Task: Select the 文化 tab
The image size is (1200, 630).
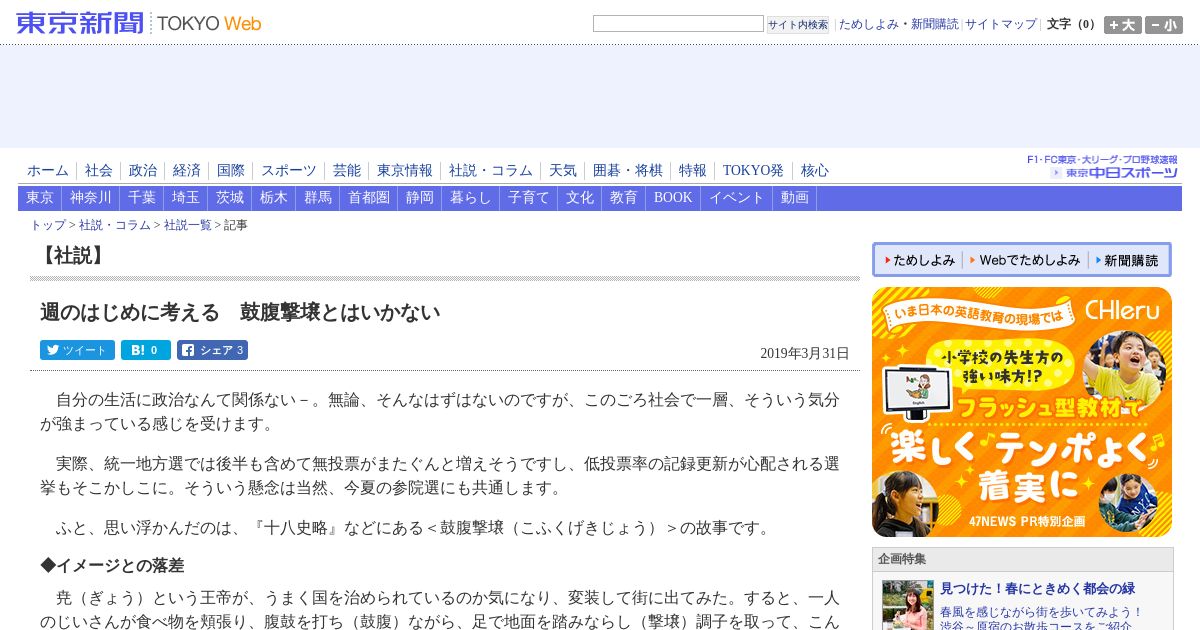Action: pyautogui.click(x=580, y=198)
